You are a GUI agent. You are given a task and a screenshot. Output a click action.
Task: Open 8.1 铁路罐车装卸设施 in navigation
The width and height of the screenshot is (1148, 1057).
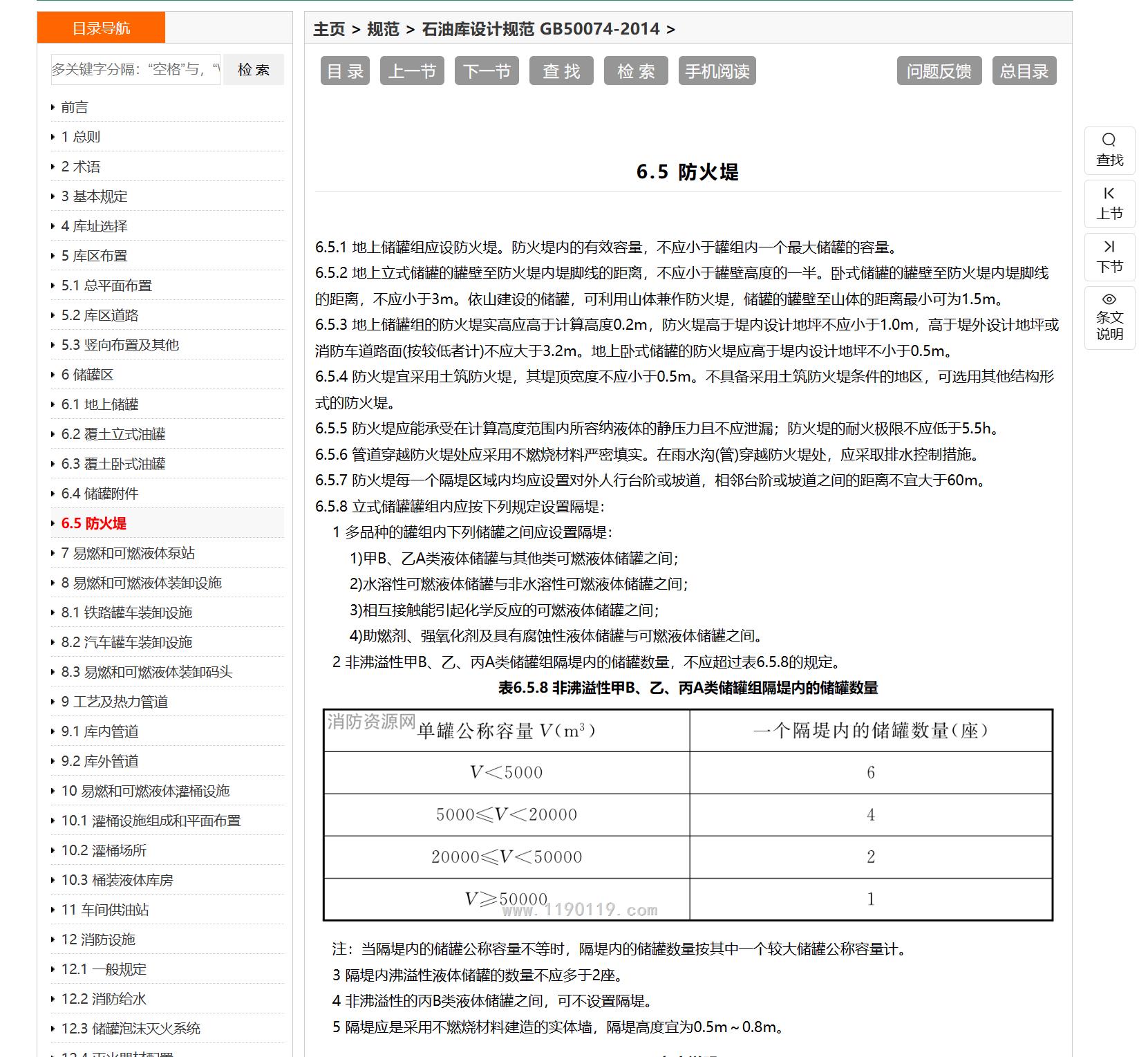pyautogui.click(x=126, y=612)
